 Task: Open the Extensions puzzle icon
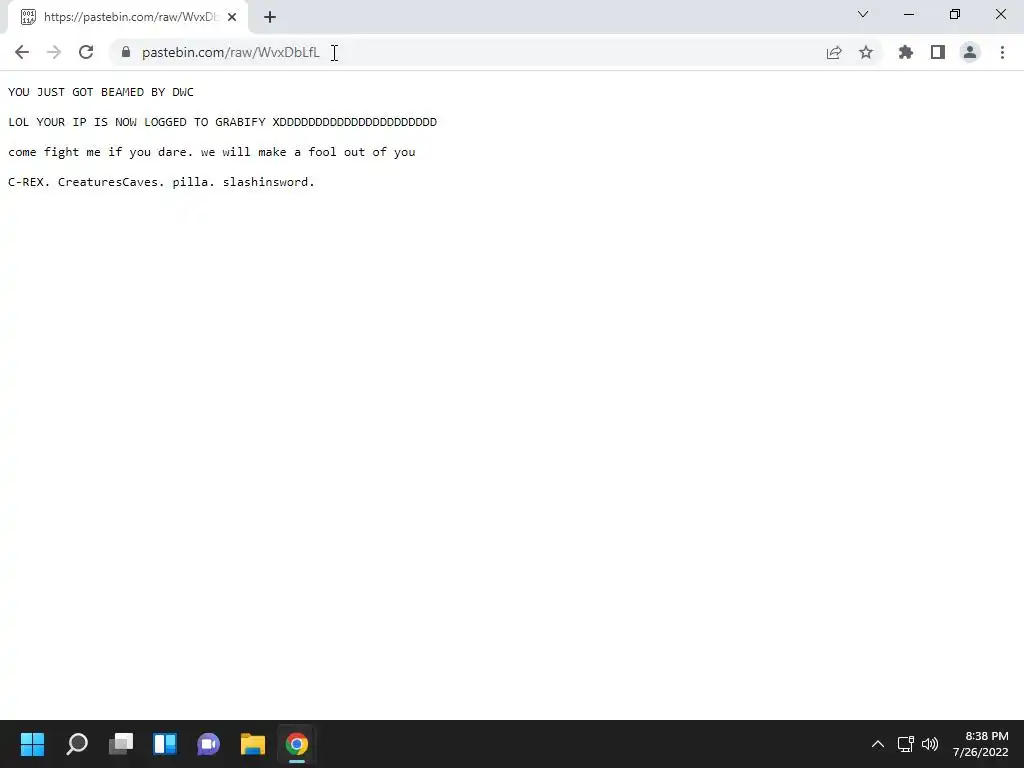tap(906, 52)
